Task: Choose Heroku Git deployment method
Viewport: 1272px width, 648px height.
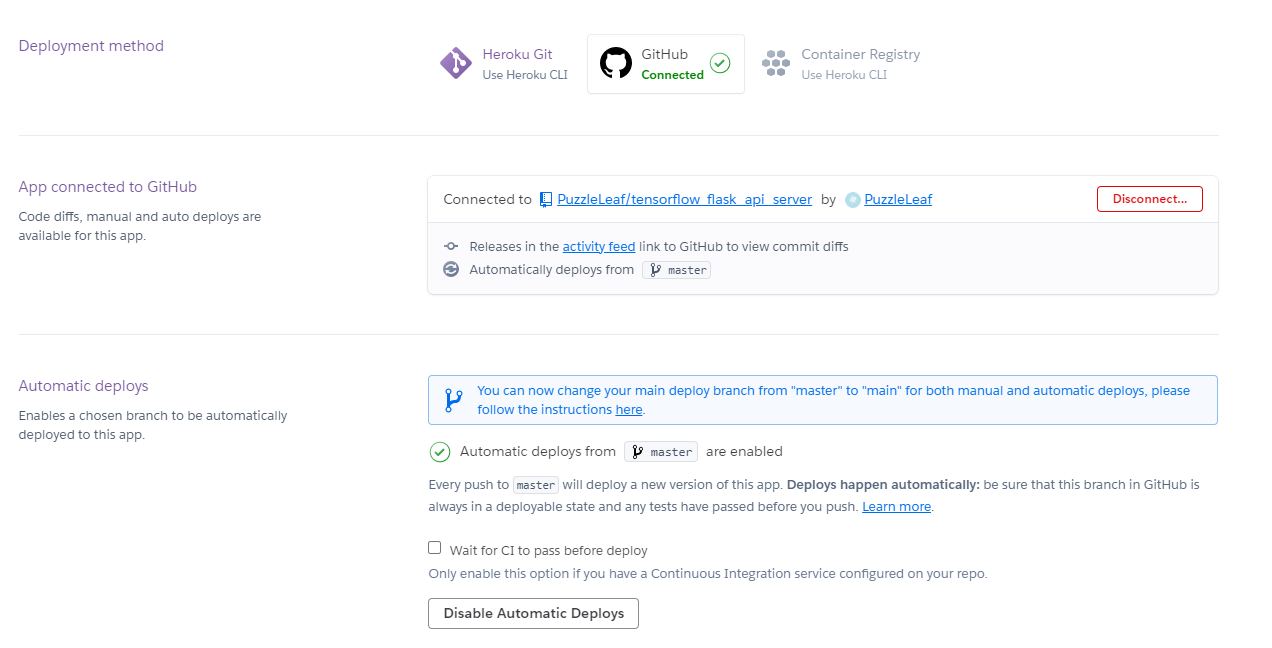Action: click(x=504, y=64)
